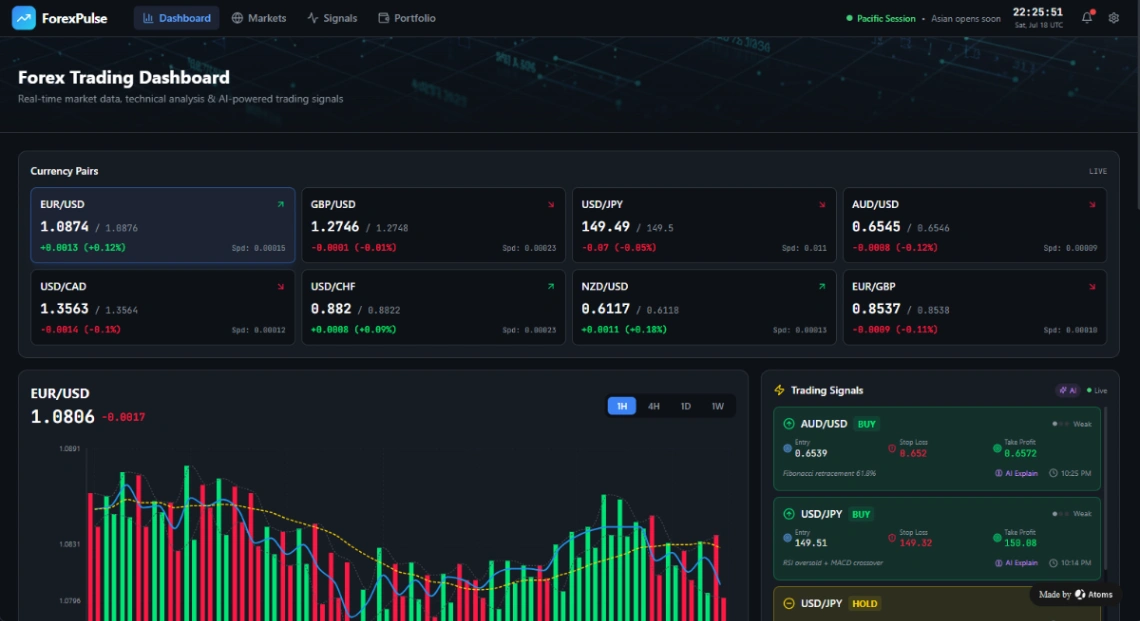
Task: Click the AUD/USD BUY signal arrow icon
Action: point(789,424)
